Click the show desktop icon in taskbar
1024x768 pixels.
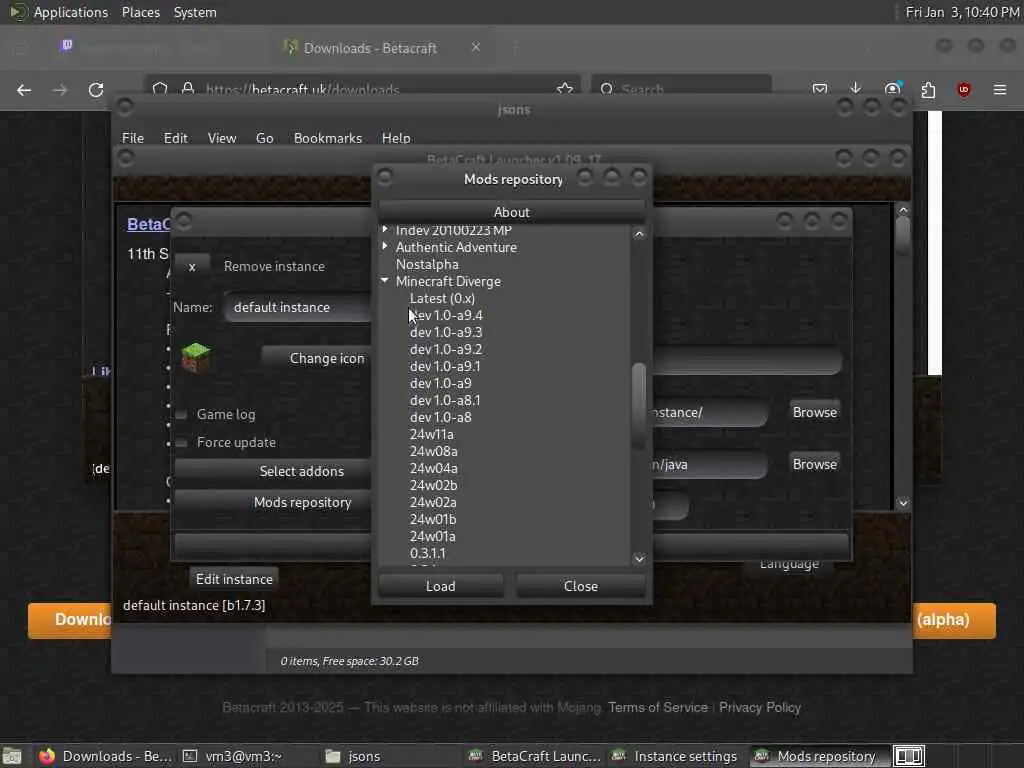click(12, 756)
